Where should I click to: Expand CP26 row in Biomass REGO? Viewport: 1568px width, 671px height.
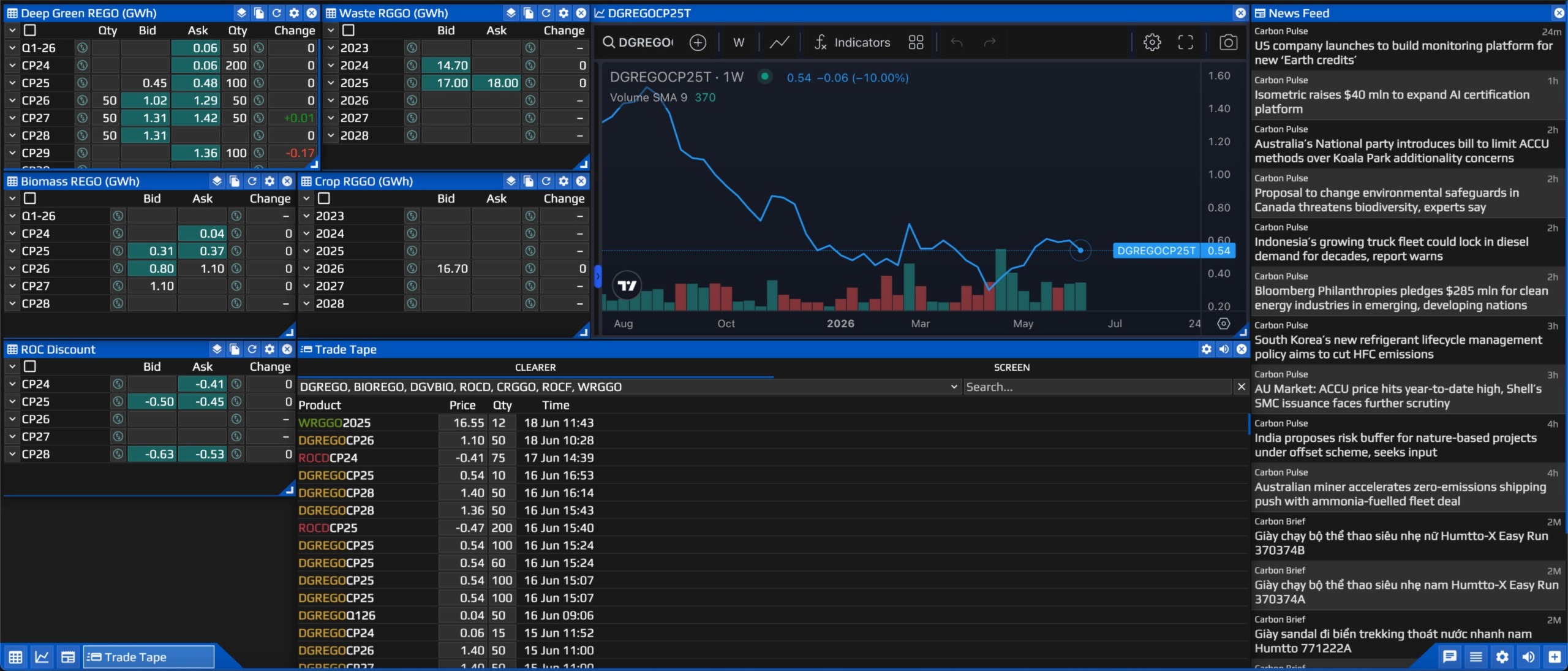(x=12, y=268)
